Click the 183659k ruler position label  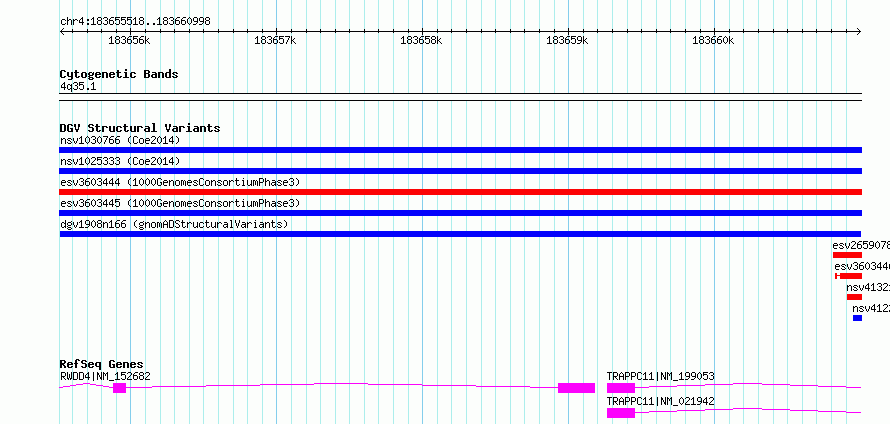click(567, 41)
